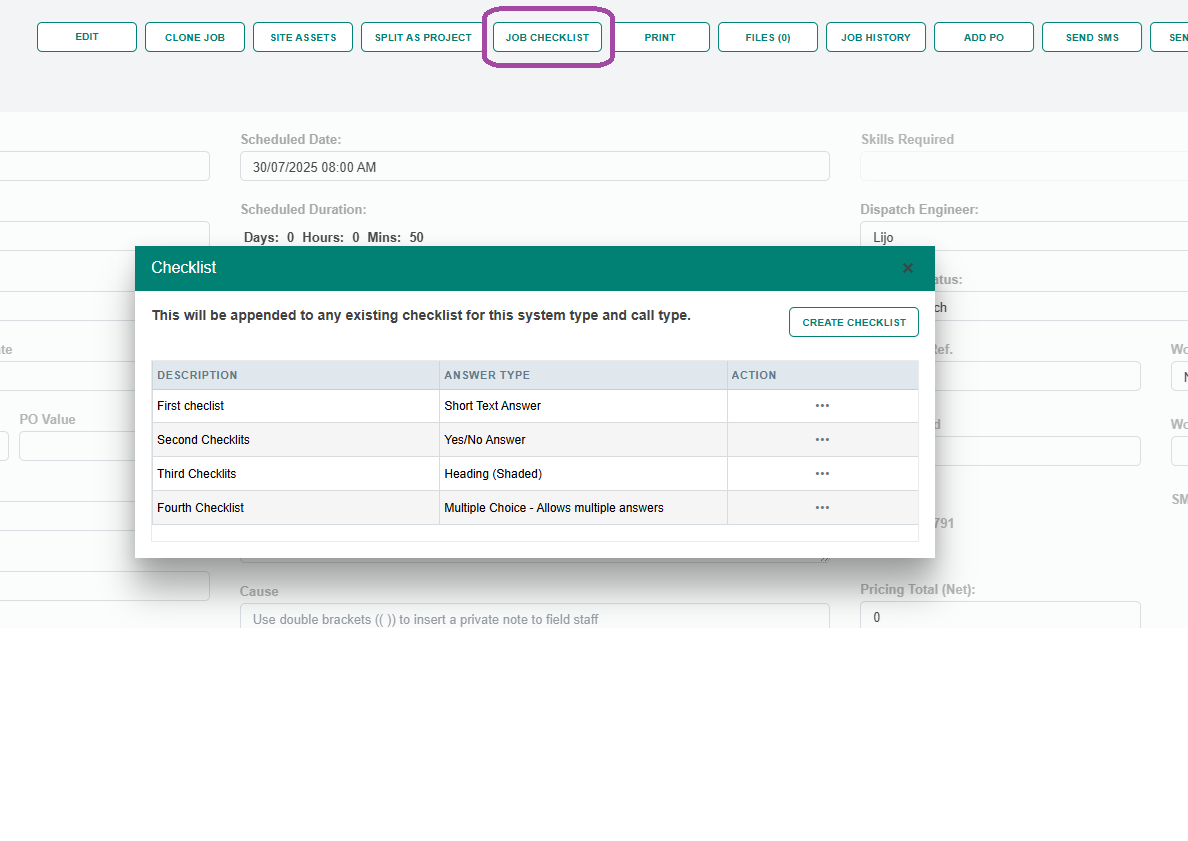The height and width of the screenshot is (841, 1188).
Task: Select Split As Project
Action: [x=423, y=37]
